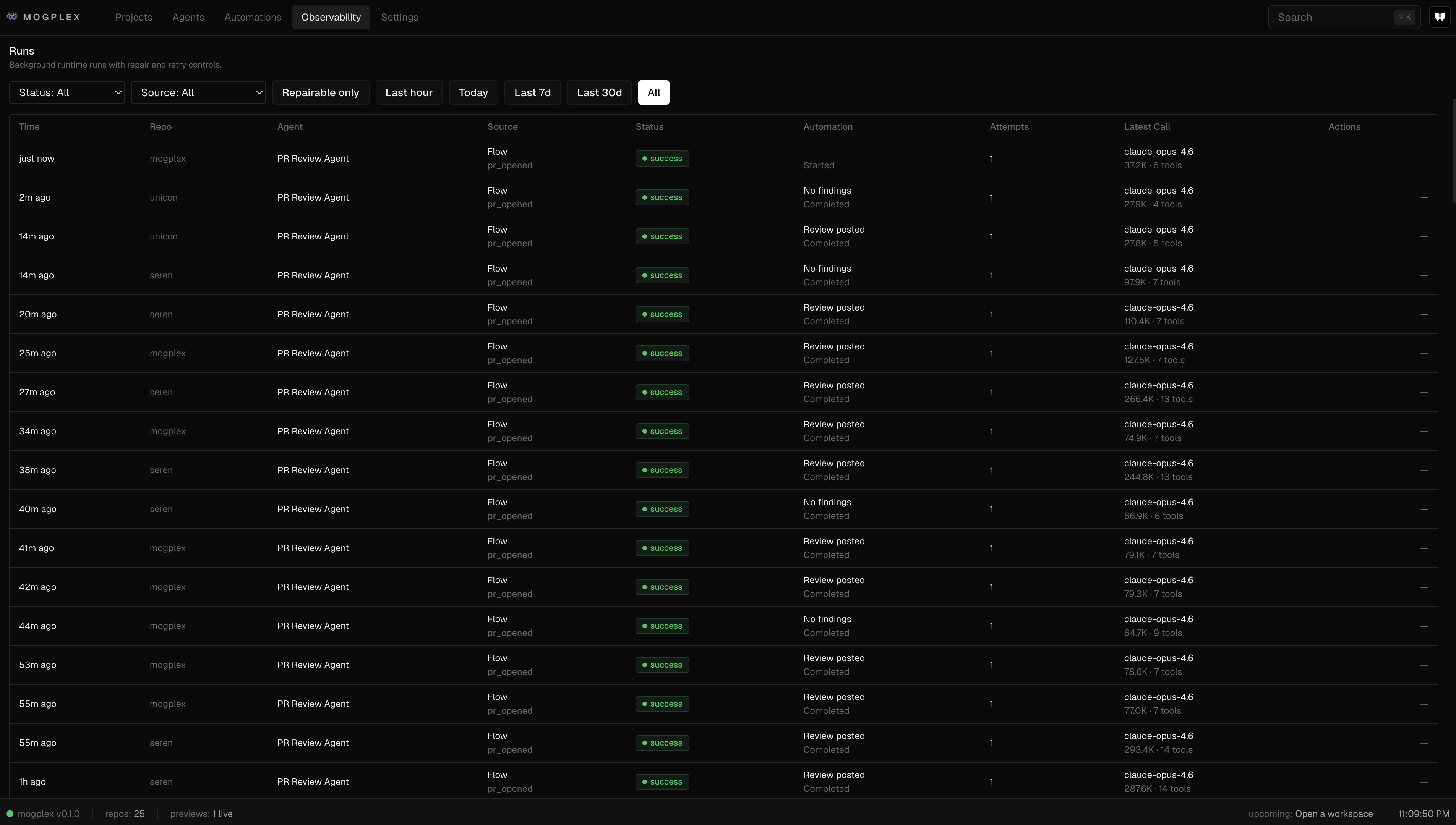
Task: Click into the Search field
Action: (1332, 17)
